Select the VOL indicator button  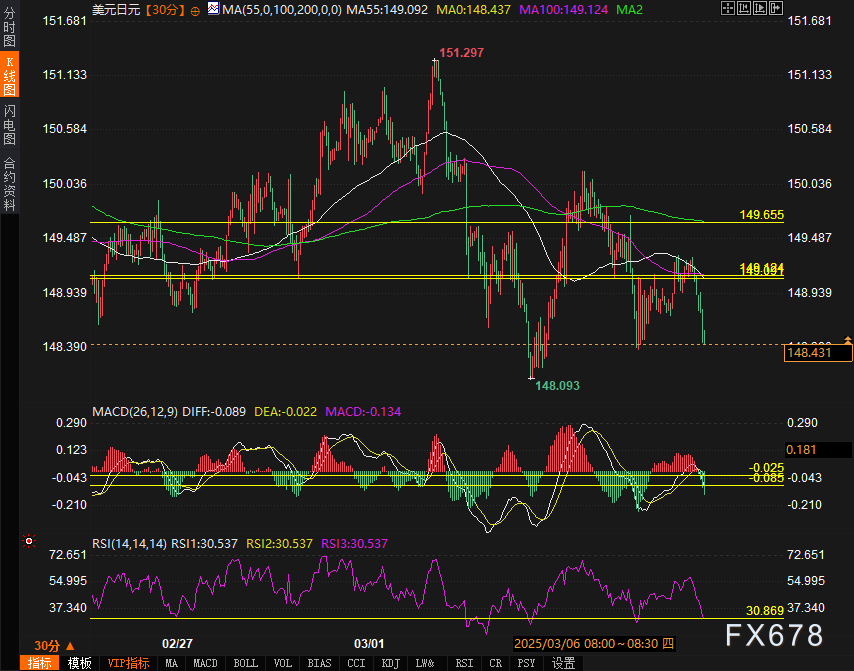point(283,663)
